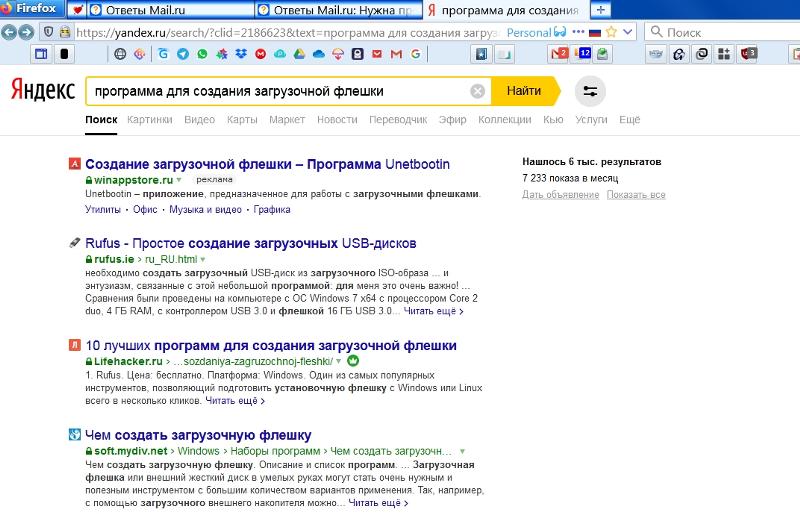Click the yellow Найти search button
The height and width of the screenshot is (514, 800).
click(x=524, y=91)
